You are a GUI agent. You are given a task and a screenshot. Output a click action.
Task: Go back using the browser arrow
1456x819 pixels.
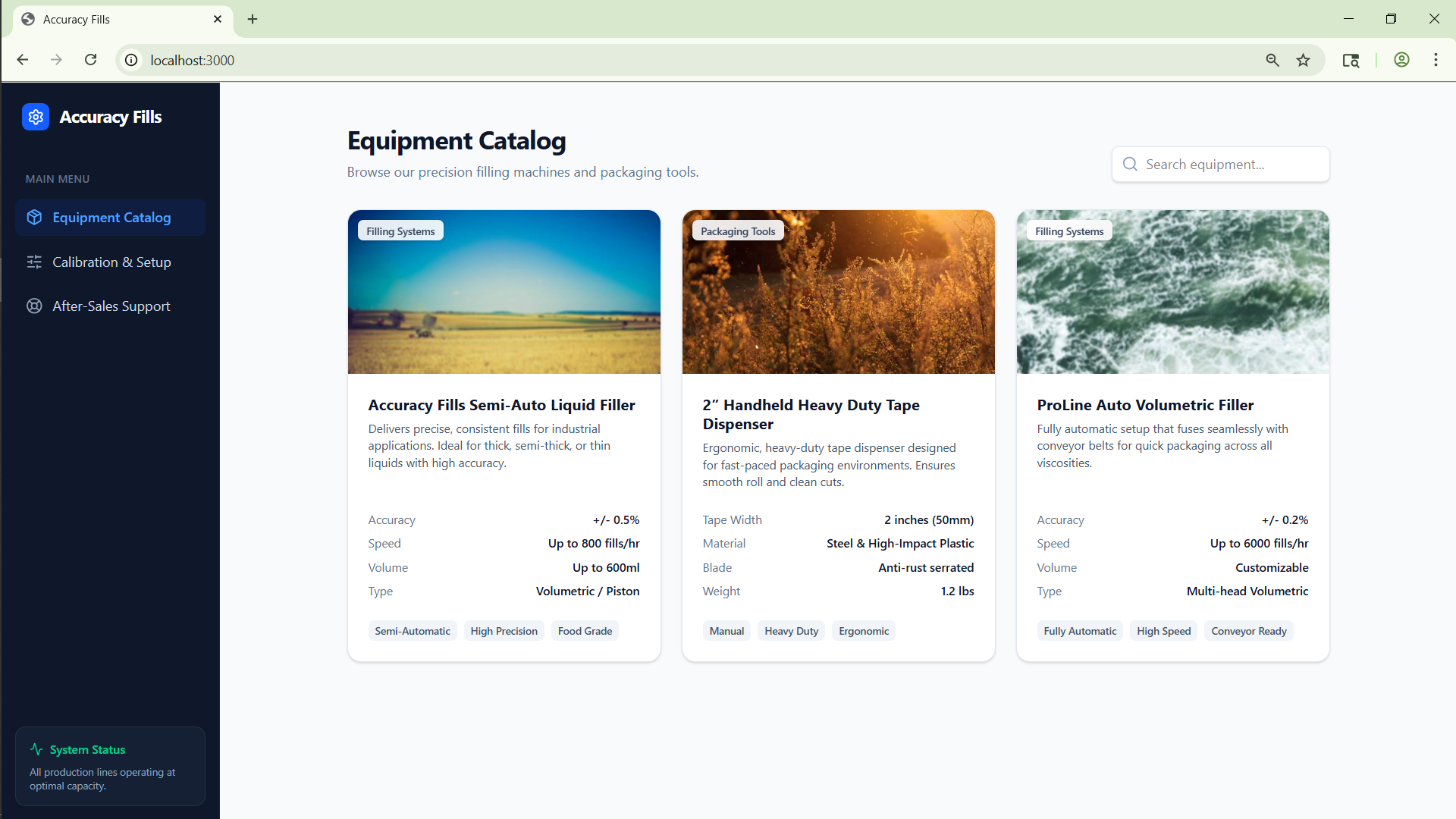pyautogui.click(x=23, y=60)
